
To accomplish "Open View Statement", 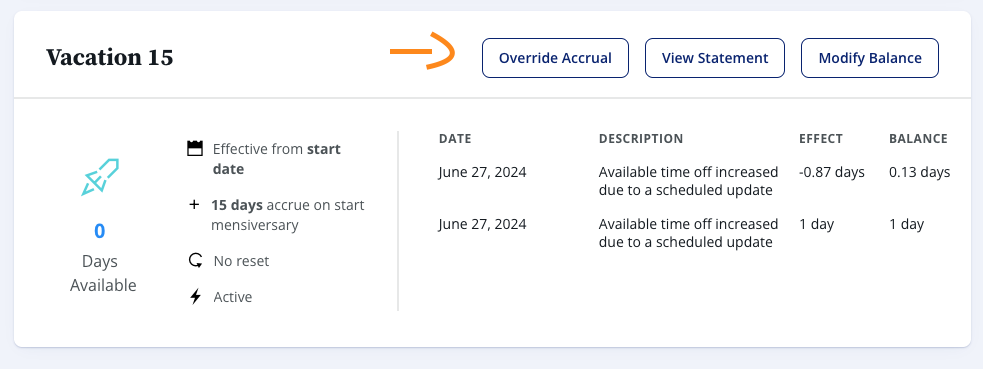I will click(715, 58).
